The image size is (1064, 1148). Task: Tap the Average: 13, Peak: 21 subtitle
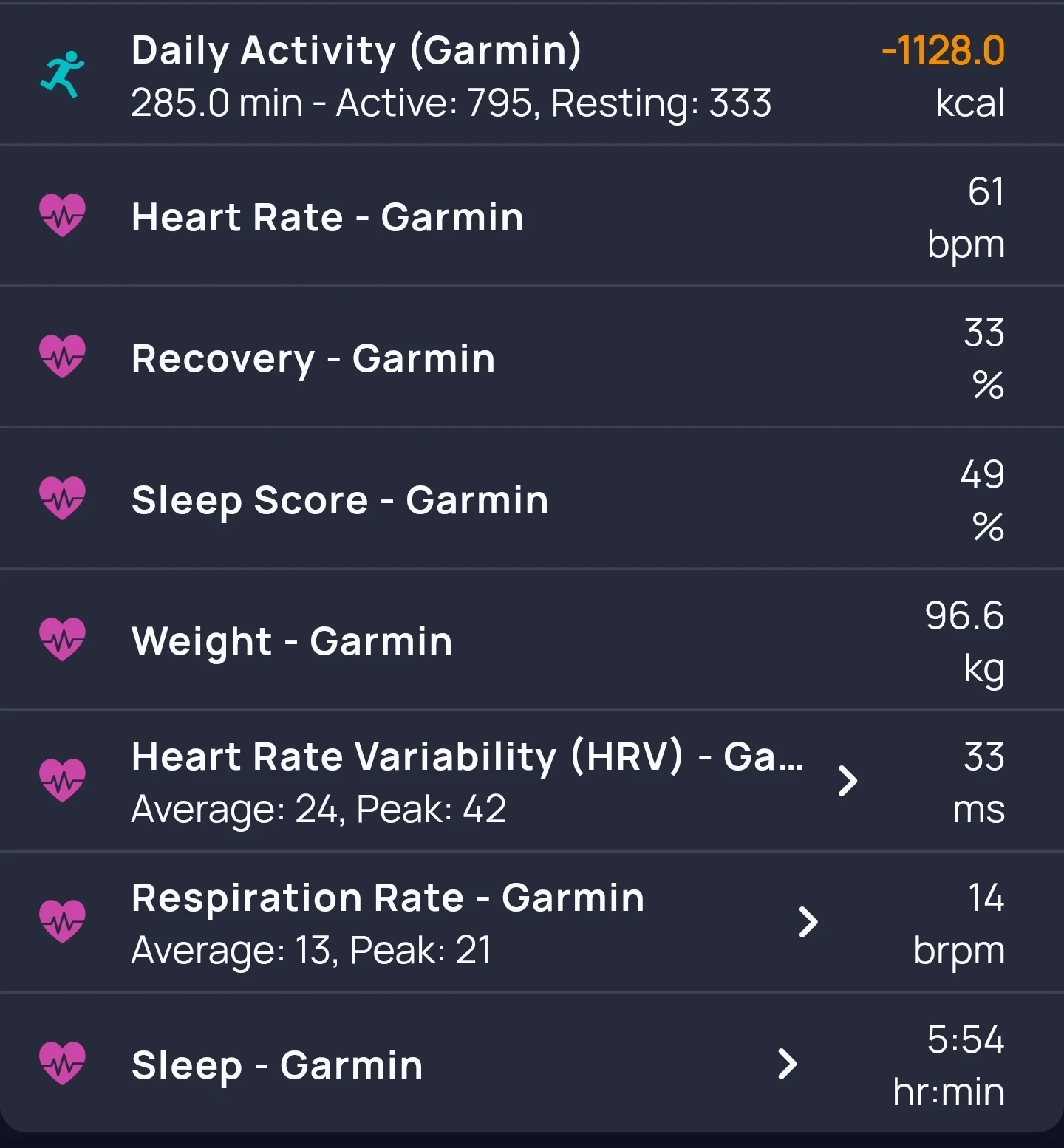(311, 950)
